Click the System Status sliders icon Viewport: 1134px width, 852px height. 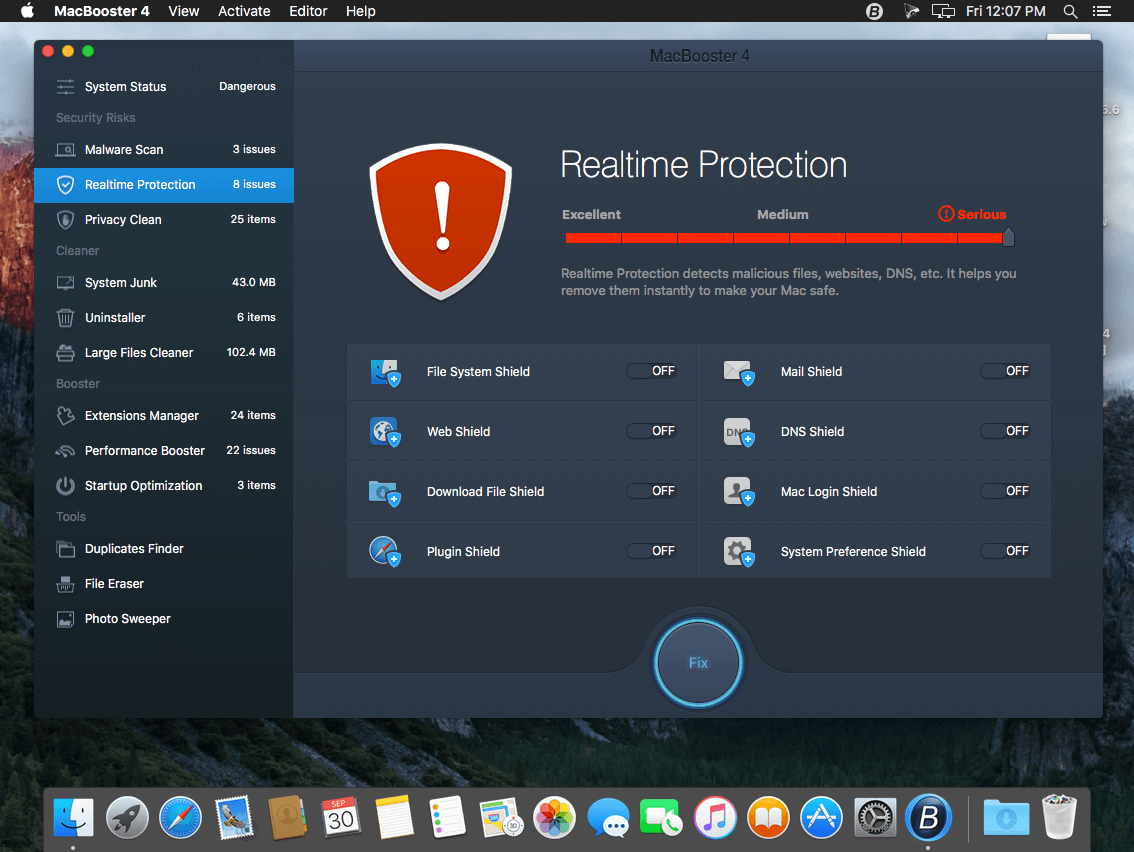point(65,87)
